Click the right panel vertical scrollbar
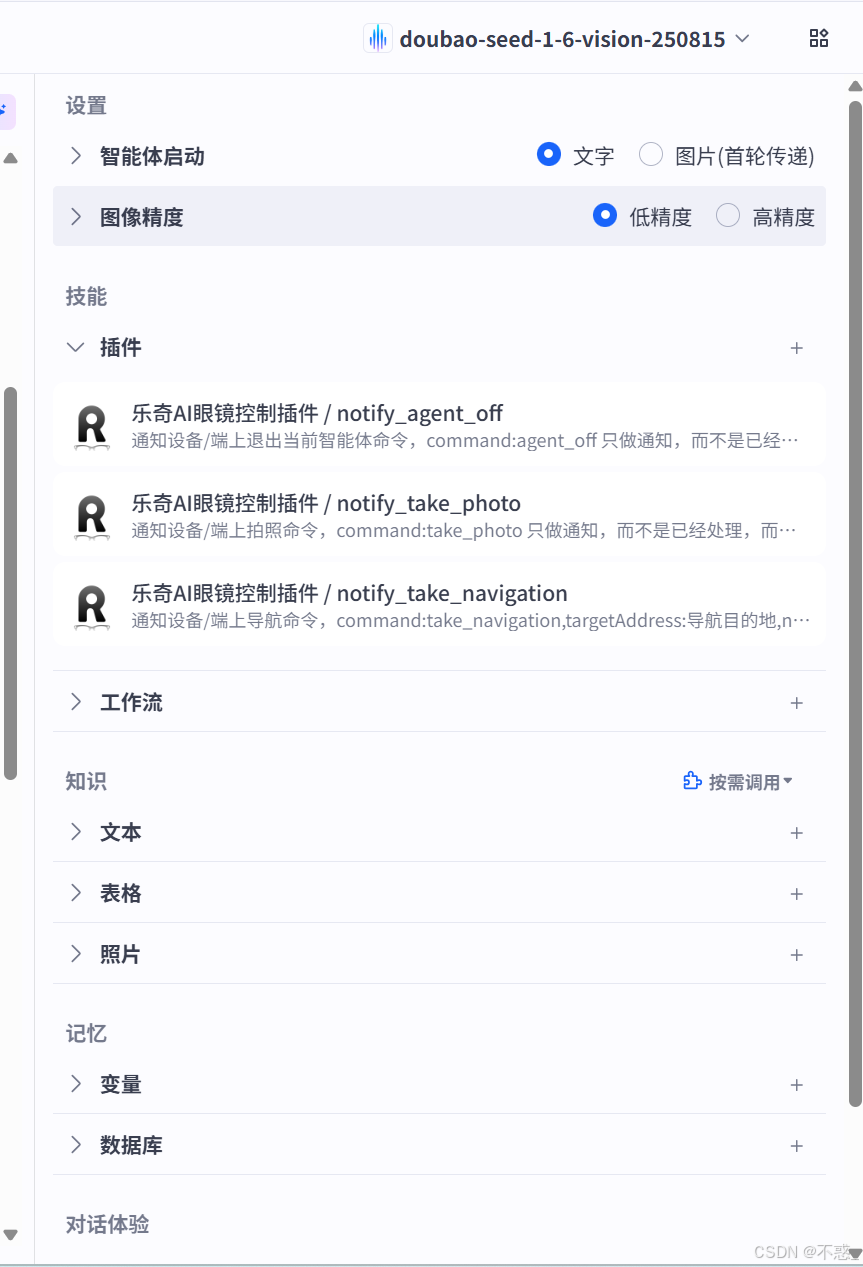863x1267 pixels. 855,604
